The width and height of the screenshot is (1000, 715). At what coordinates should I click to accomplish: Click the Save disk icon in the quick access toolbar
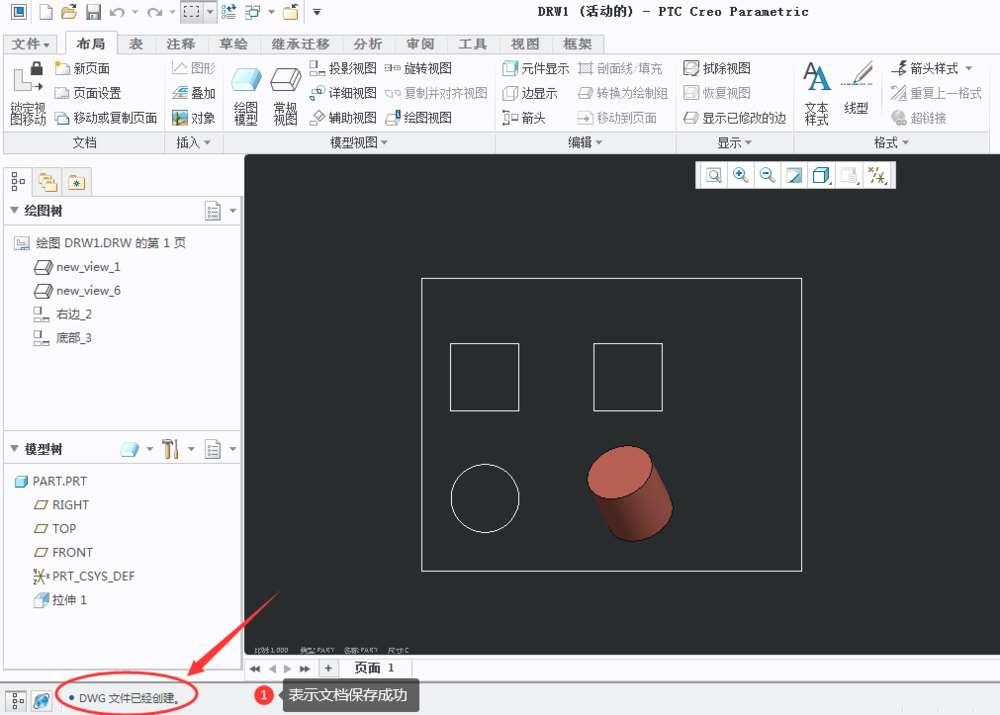coord(93,11)
